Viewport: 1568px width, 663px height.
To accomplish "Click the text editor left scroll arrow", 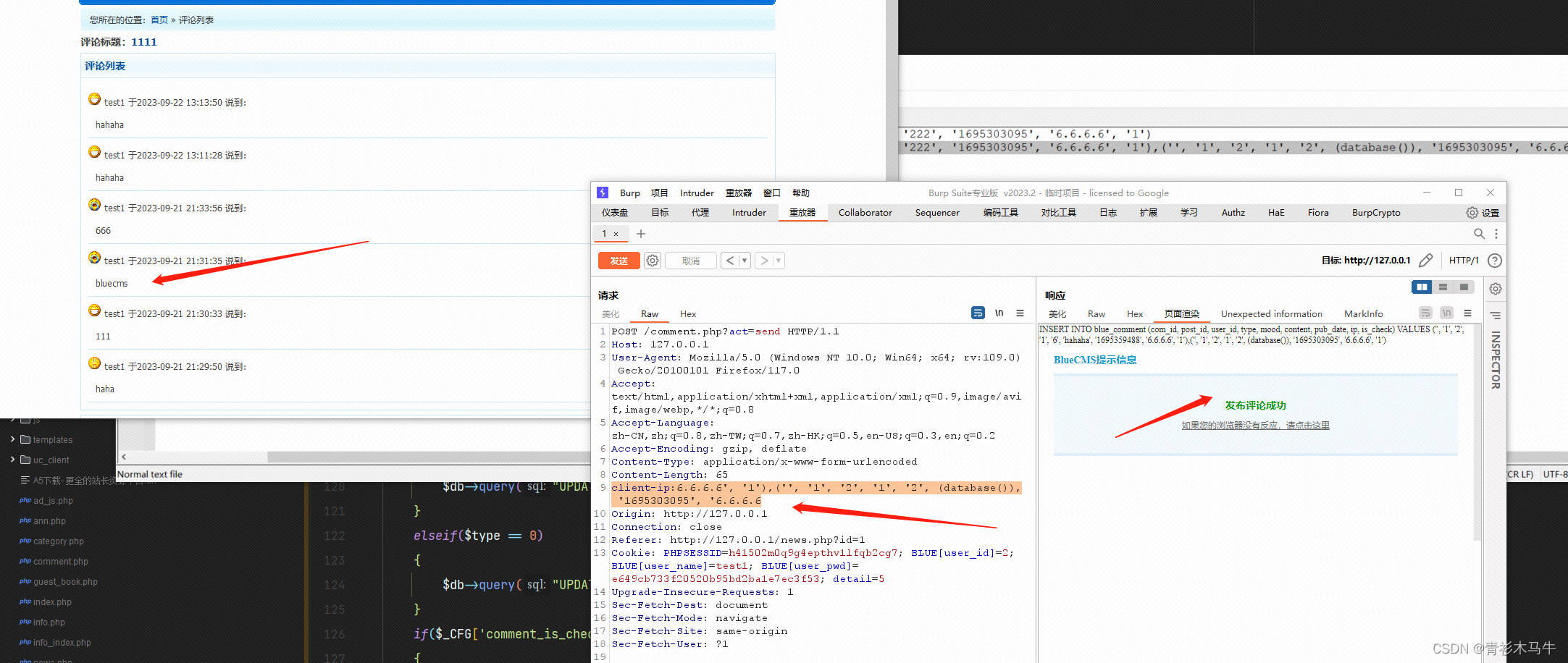I will coord(124,457).
